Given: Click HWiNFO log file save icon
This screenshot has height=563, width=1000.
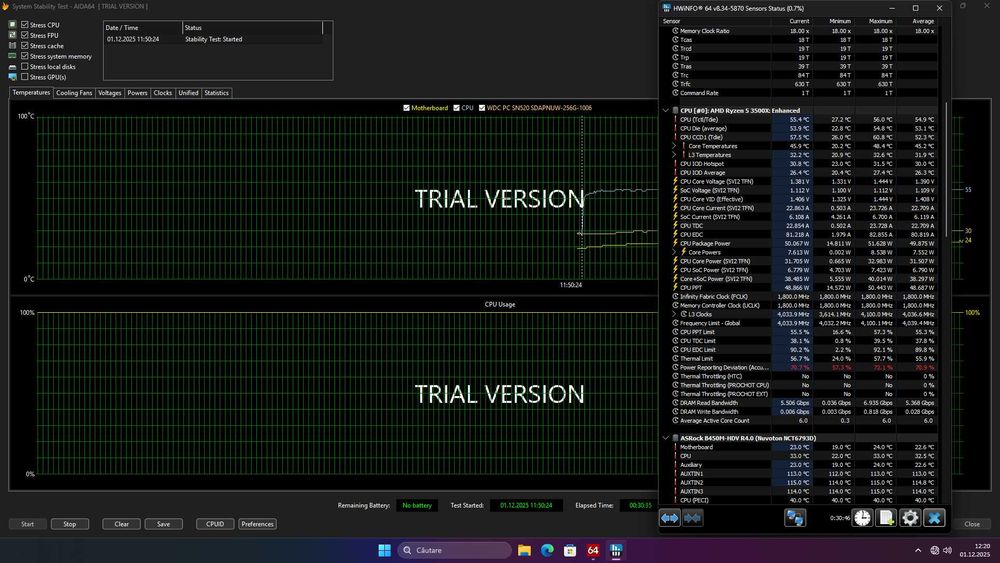Looking at the screenshot, I should 886,518.
